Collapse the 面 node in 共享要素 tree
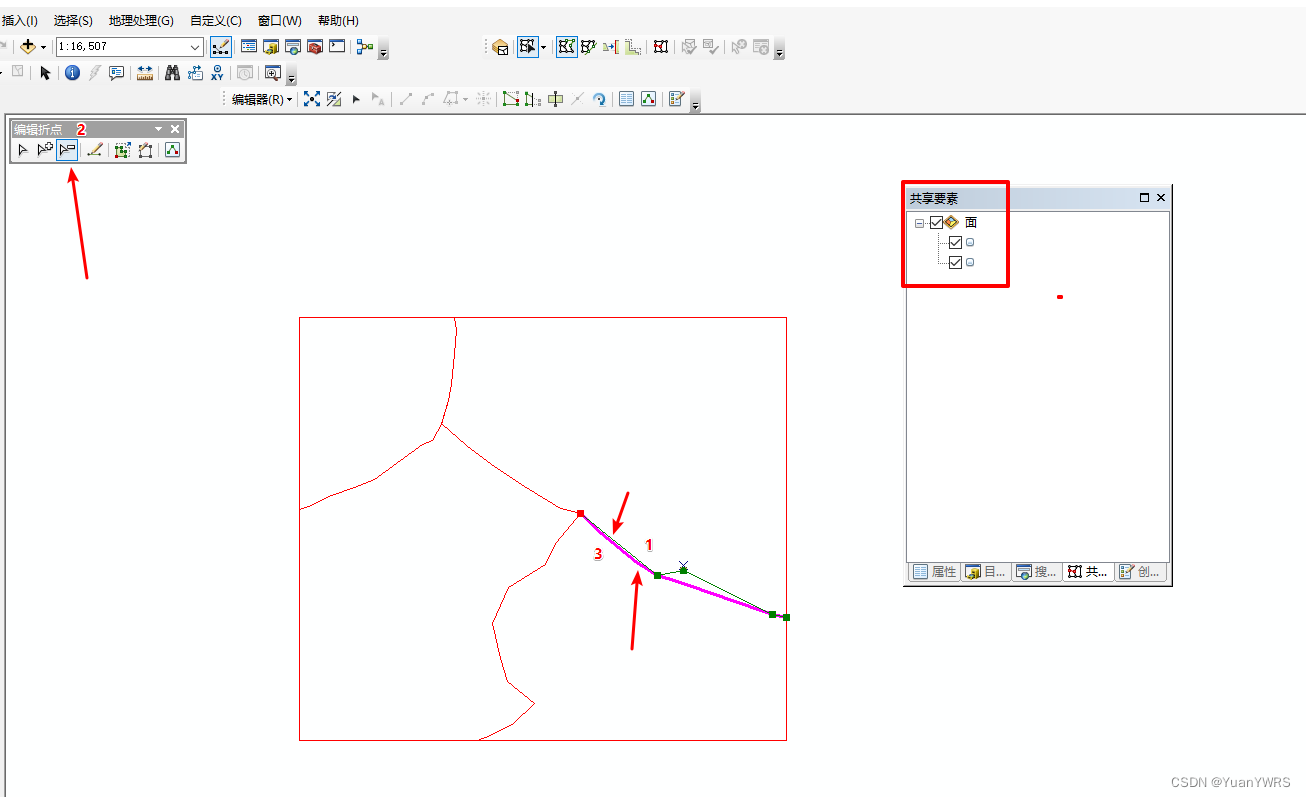1306x797 pixels. tap(919, 224)
